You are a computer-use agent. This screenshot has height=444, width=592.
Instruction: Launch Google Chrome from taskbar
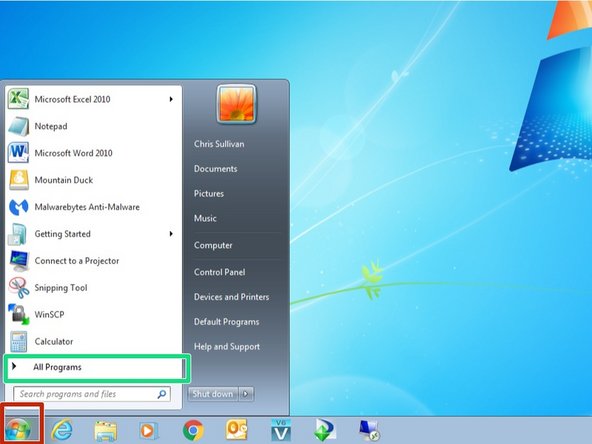click(193, 430)
